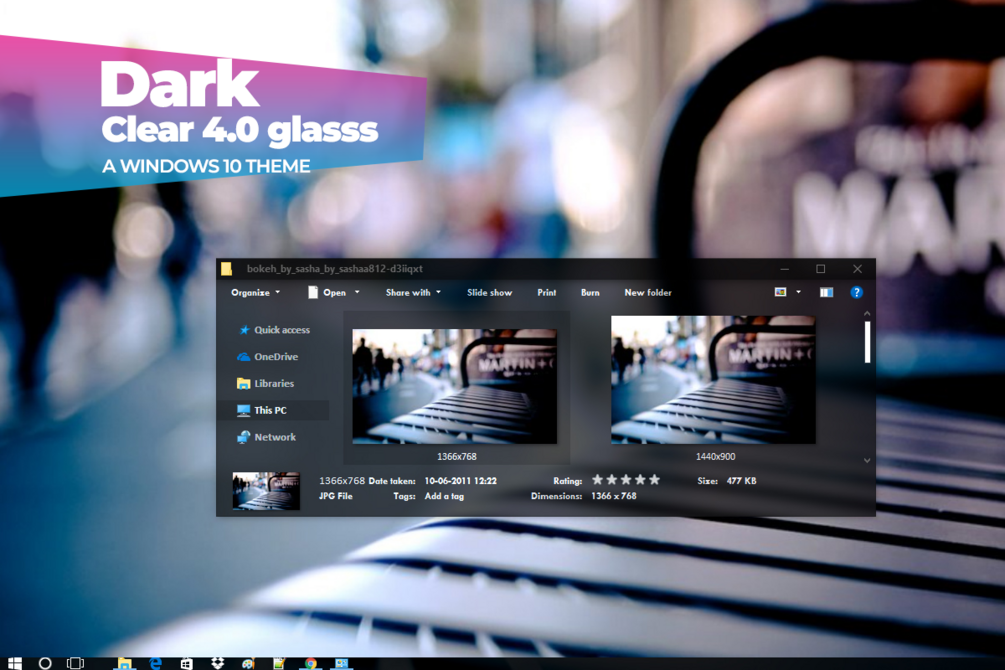The image size is (1005, 670).
Task: Expand the Organize dropdown arrow
Action: 278,292
